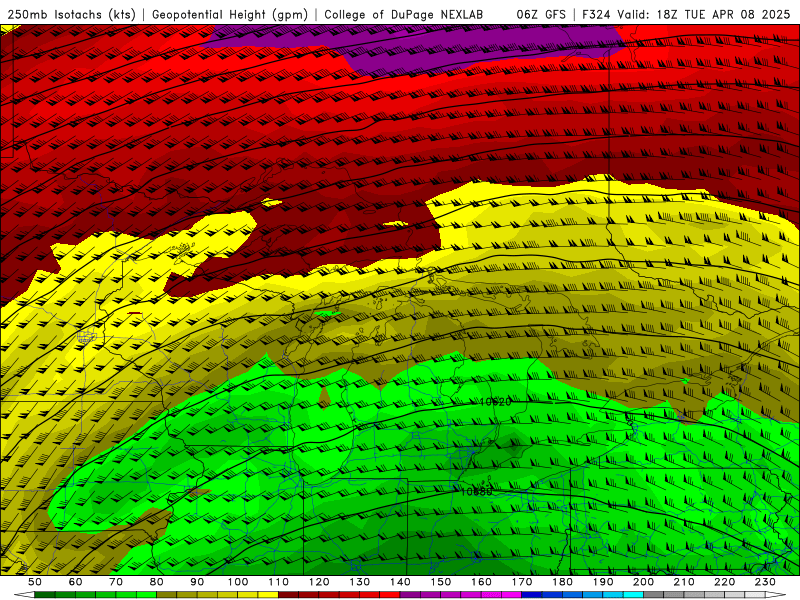800x600 pixels.
Task: Click the 'F324 Valid: 18Z TUE APR 08 2025' text
Action: (686, 14)
